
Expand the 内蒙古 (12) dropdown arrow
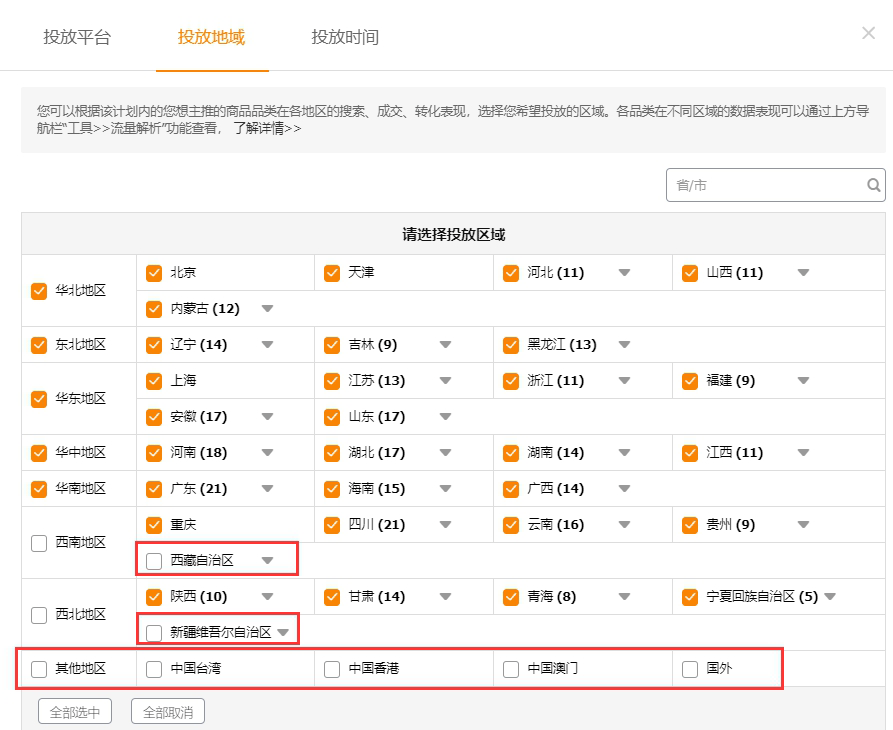pyautogui.click(x=267, y=309)
